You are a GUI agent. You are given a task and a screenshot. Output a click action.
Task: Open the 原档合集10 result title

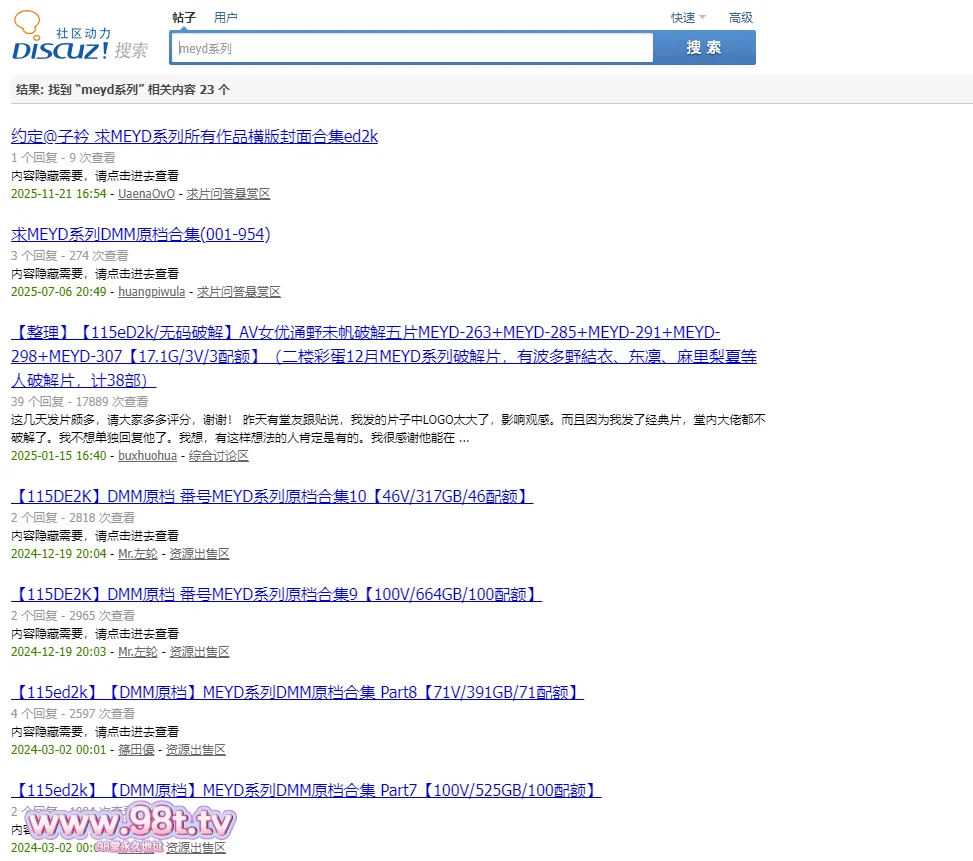tap(271, 496)
